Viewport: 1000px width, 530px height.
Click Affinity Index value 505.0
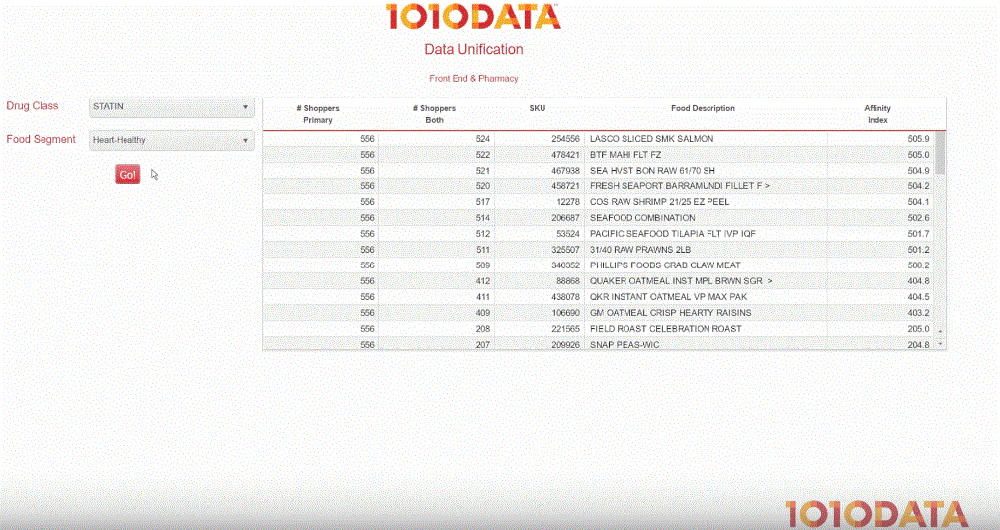pyautogui.click(x=918, y=155)
